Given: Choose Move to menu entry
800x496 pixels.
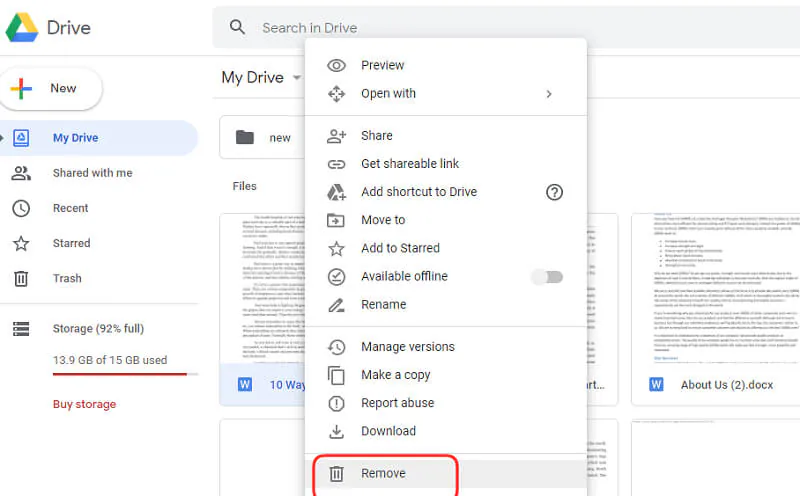Looking at the screenshot, I should (x=446, y=220).
